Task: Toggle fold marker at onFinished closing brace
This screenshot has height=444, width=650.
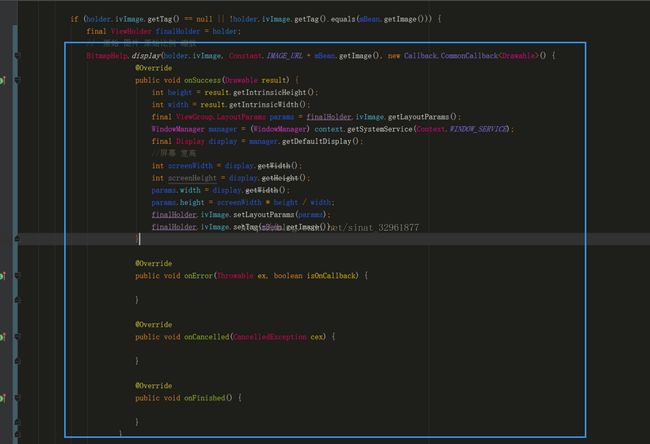Action: pyautogui.click(x=17, y=422)
